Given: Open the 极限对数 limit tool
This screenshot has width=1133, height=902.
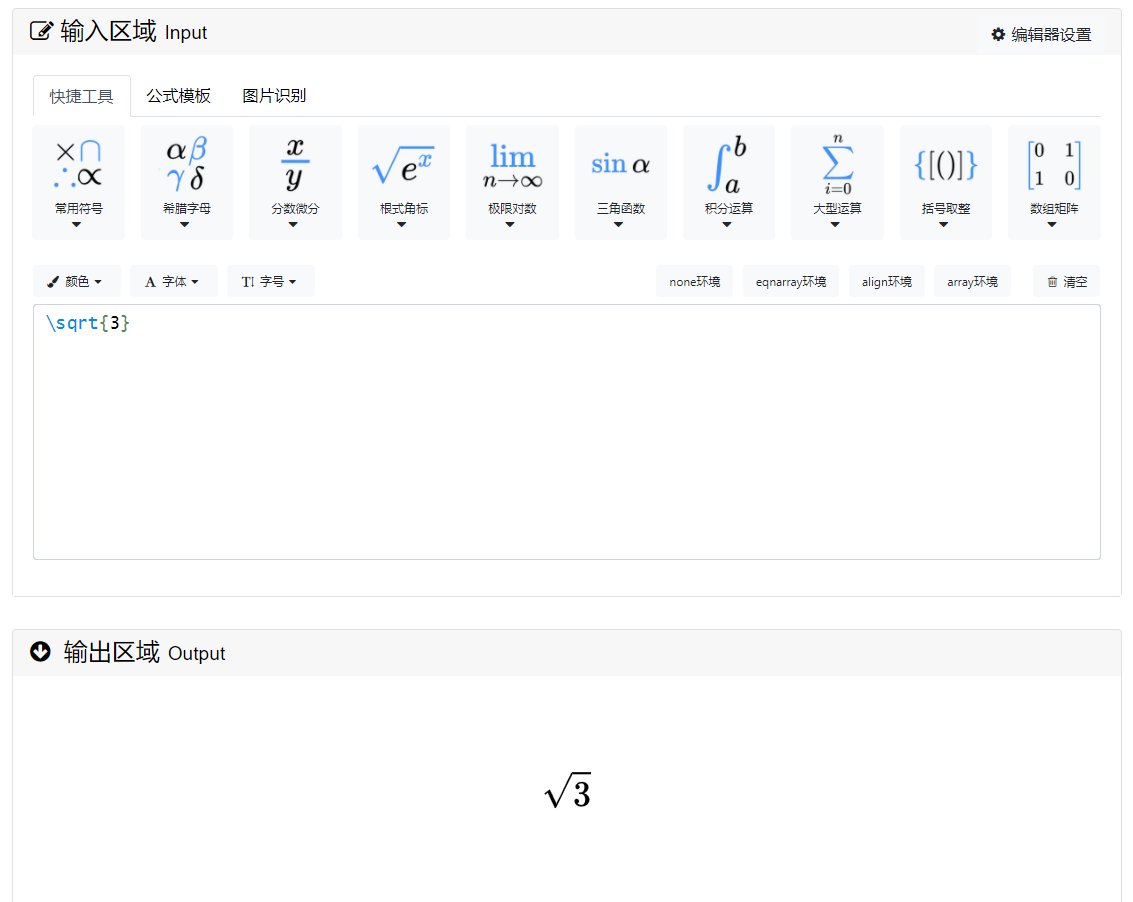Looking at the screenshot, I should (512, 182).
